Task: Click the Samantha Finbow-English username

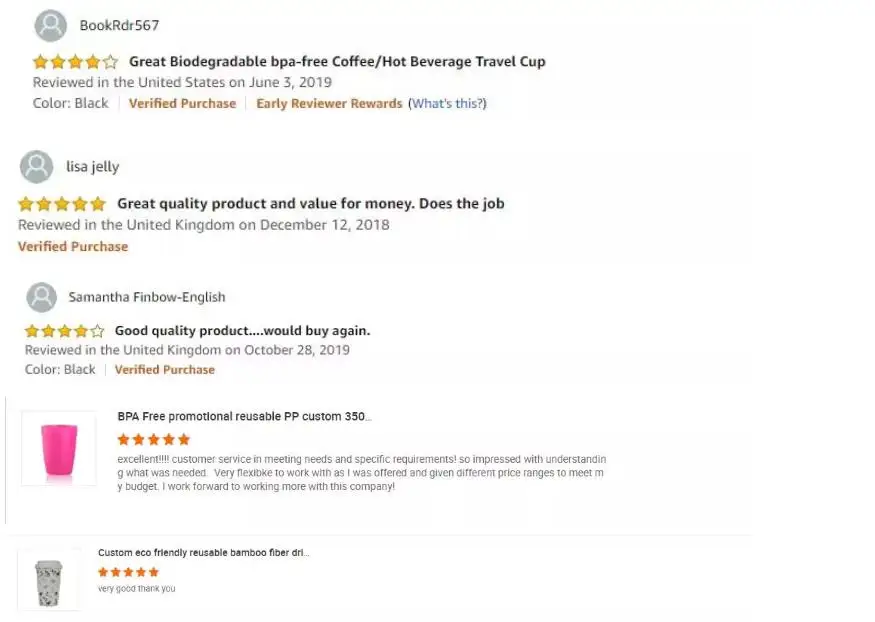Action: pyautogui.click(x=146, y=297)
